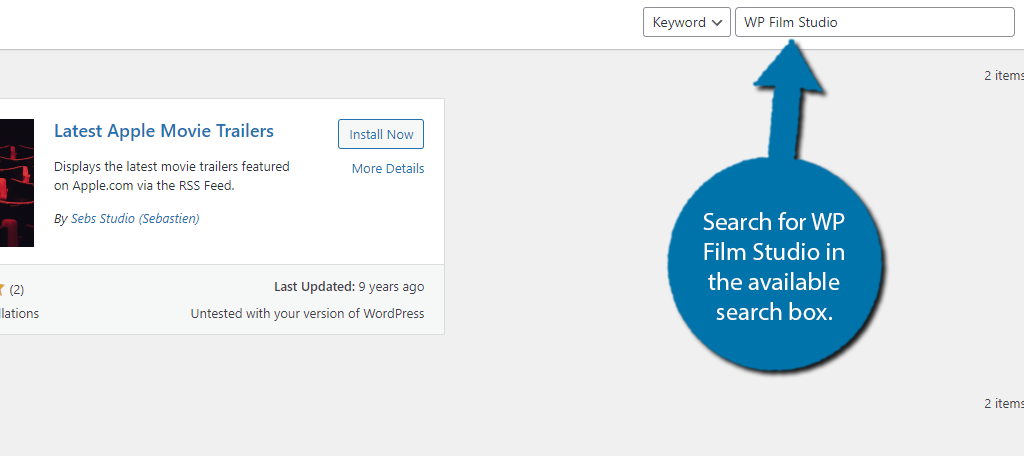Select the plugin description mentioning Apple.com RSS Feed
Screen dimensions: 1024x456
(172, 176)
